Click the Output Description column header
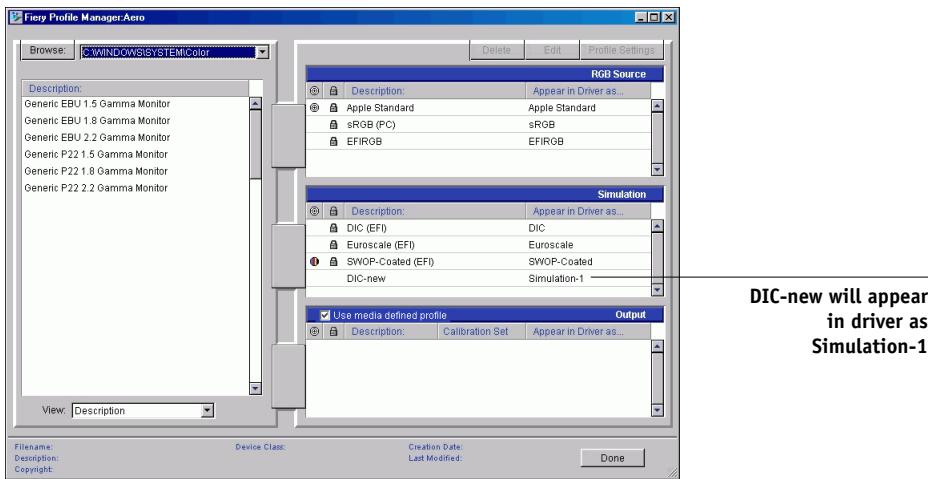Viewport: 931px width, 479px height. (390, 332)
